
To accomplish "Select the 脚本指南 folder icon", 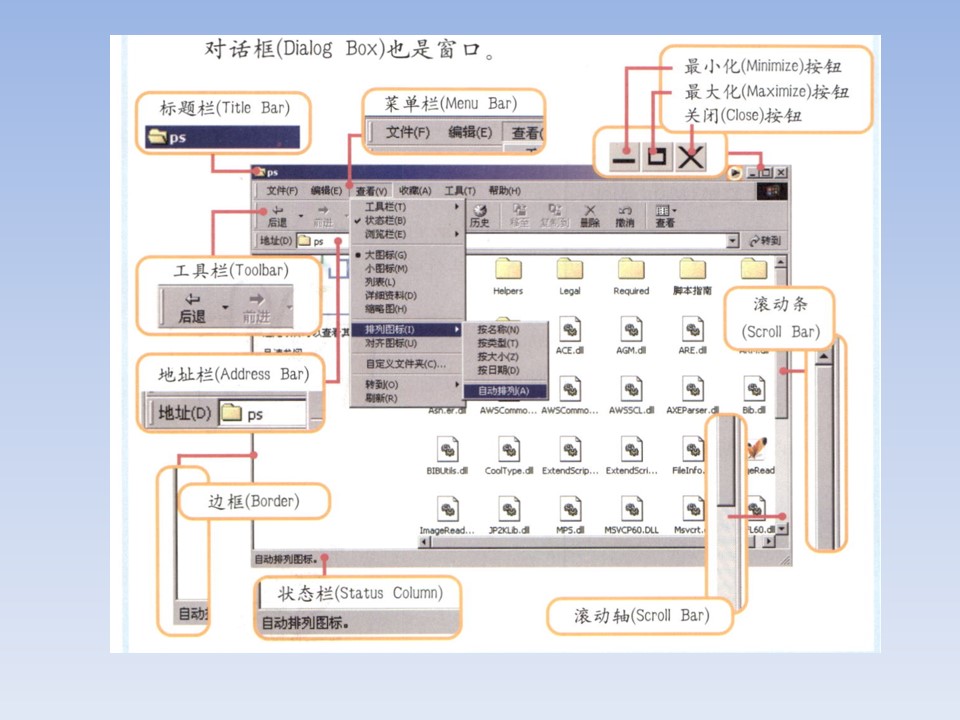I will tap(692, 269).
